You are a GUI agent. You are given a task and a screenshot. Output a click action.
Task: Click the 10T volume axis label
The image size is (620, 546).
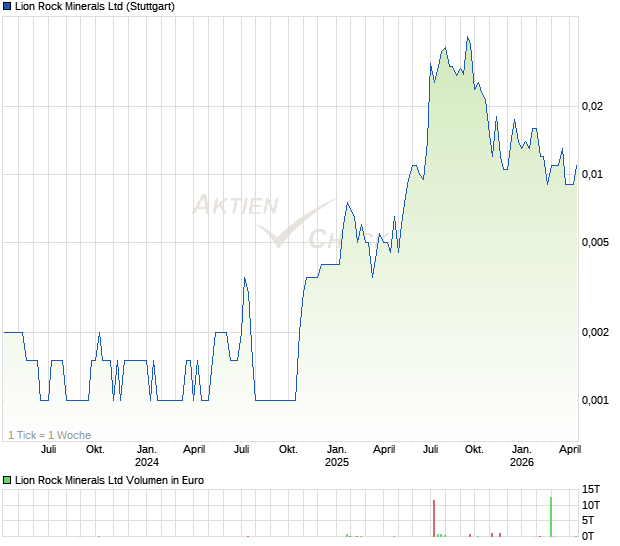pyautogui.click(x=591, y=505)
